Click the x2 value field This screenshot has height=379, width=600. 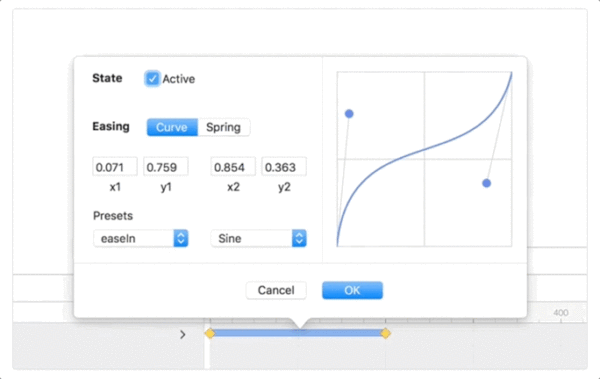233,167
